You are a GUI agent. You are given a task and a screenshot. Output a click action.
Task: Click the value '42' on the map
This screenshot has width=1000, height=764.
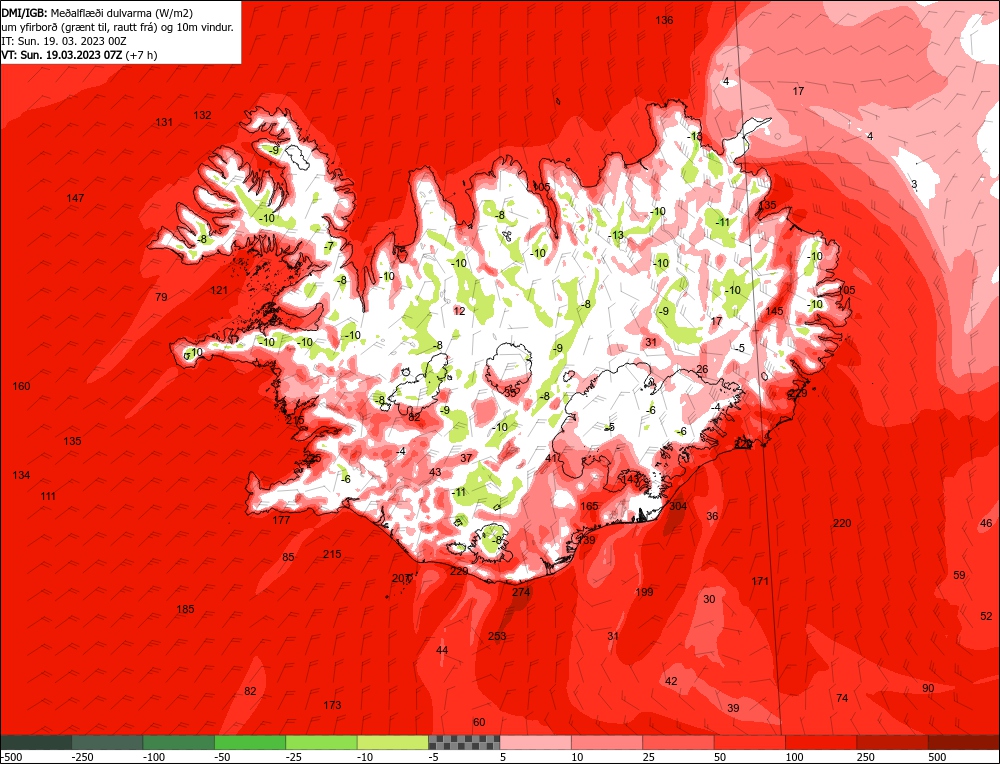pos(671,681)
